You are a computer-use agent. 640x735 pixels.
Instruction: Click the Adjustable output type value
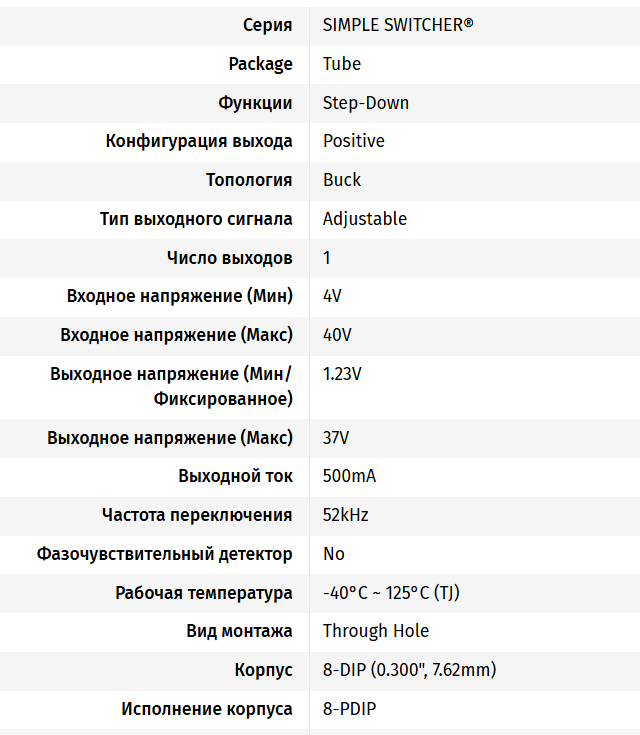pyautogui.click(x=365, y=219)
